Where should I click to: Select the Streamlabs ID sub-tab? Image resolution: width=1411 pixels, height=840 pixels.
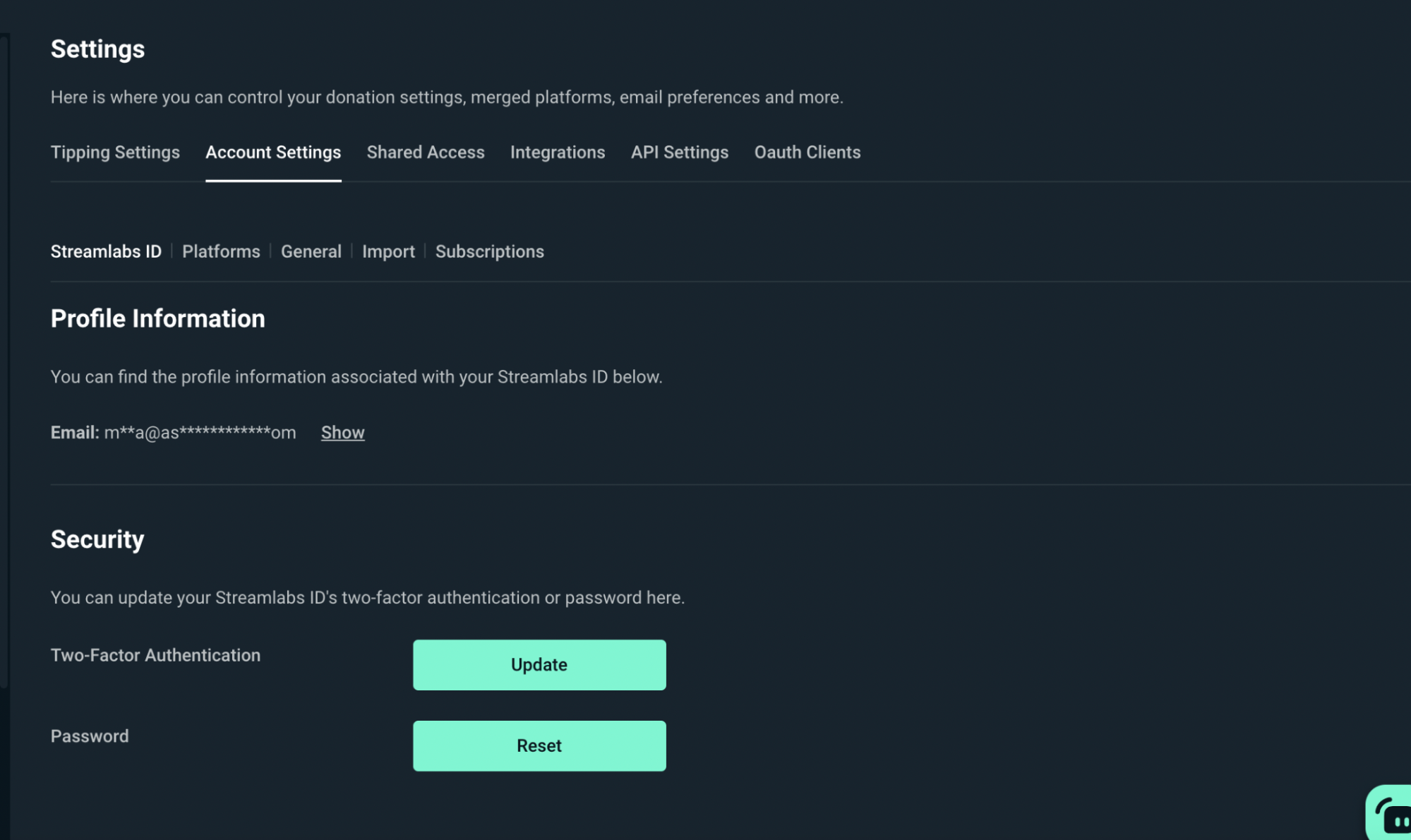pyautogui.click(x=106, y=251)
